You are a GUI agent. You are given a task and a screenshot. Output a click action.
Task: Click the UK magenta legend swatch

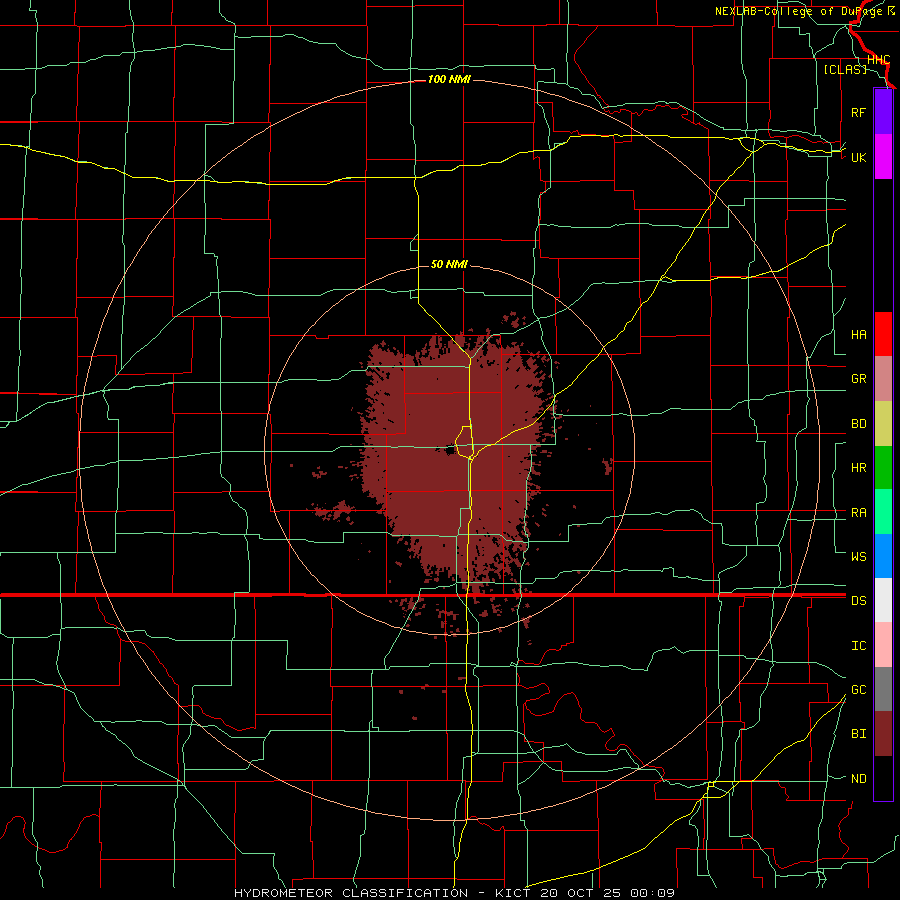point(883,157)
